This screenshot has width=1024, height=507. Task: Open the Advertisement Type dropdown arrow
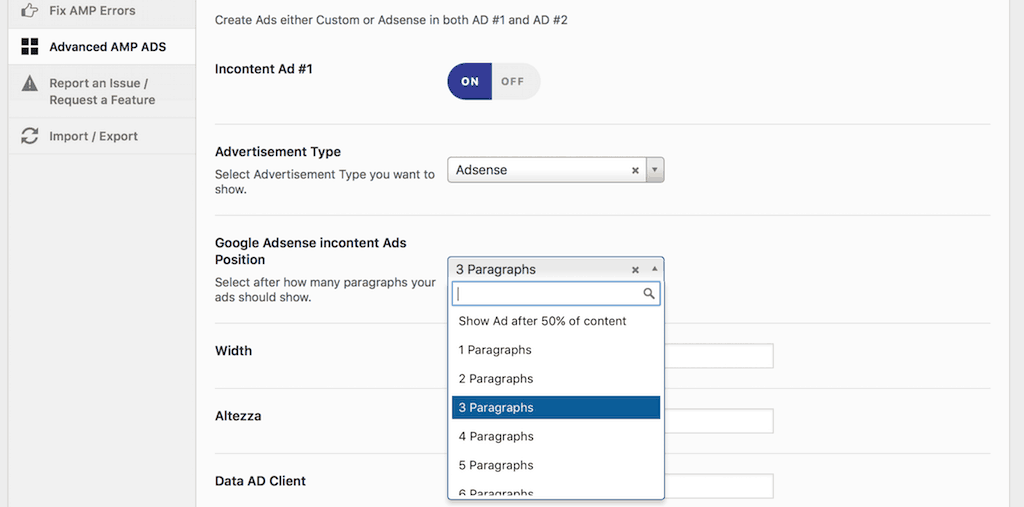[655, 171]
